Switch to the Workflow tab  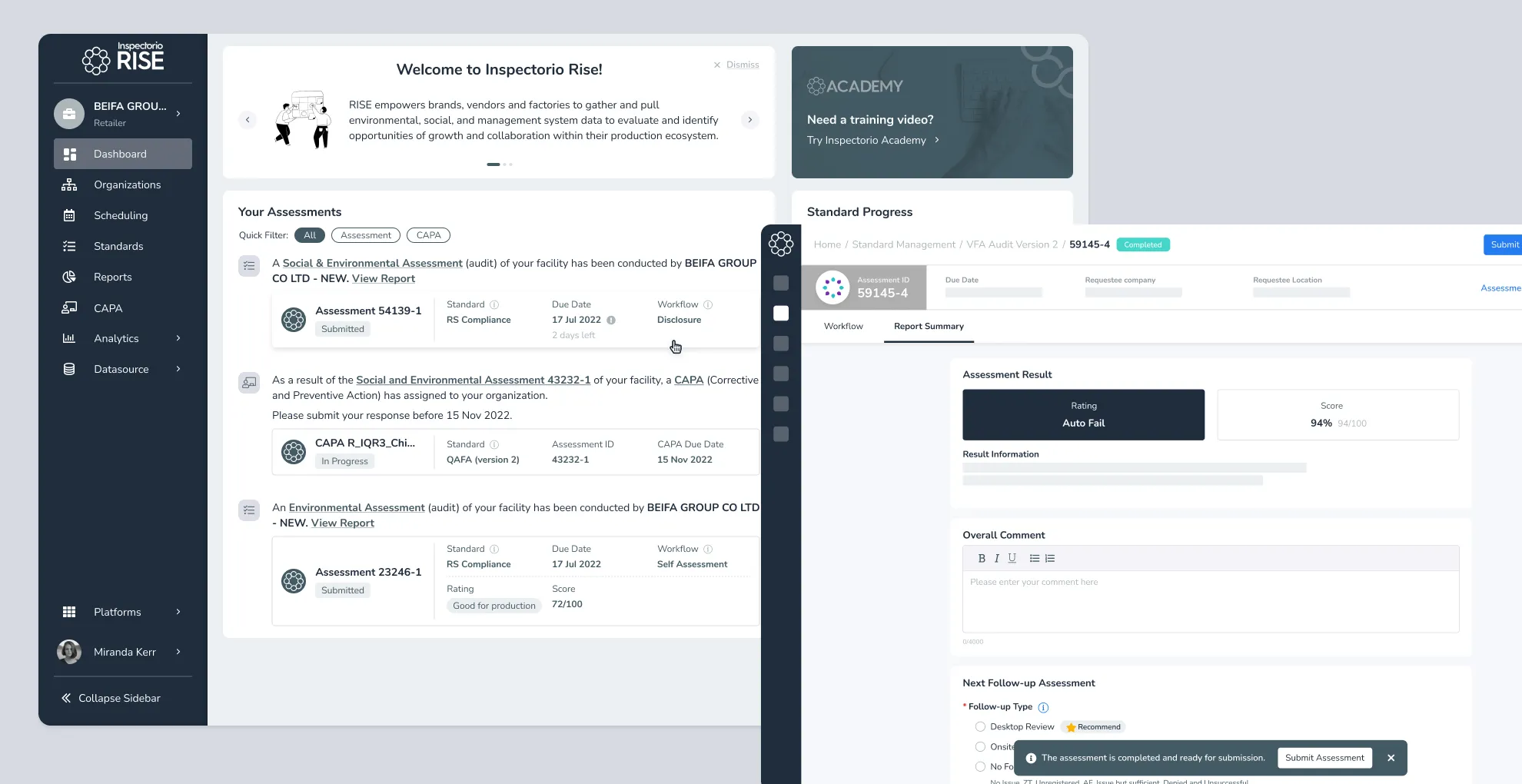[x=843, y=327]
